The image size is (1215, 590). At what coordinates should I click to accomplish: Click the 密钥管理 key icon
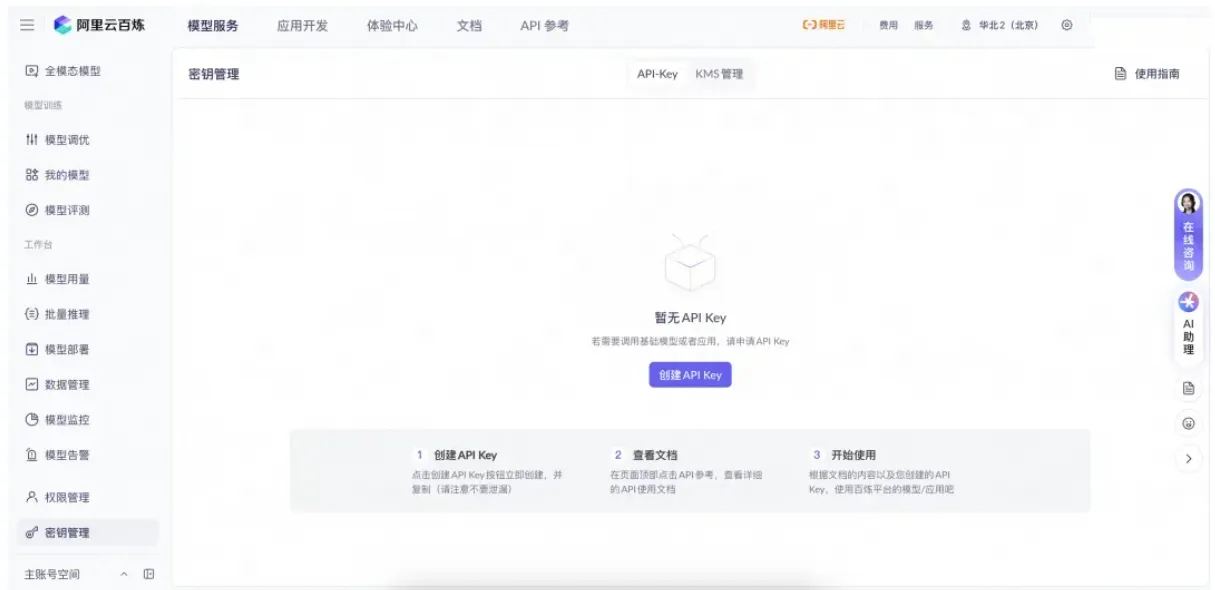(x=32, y=532)
